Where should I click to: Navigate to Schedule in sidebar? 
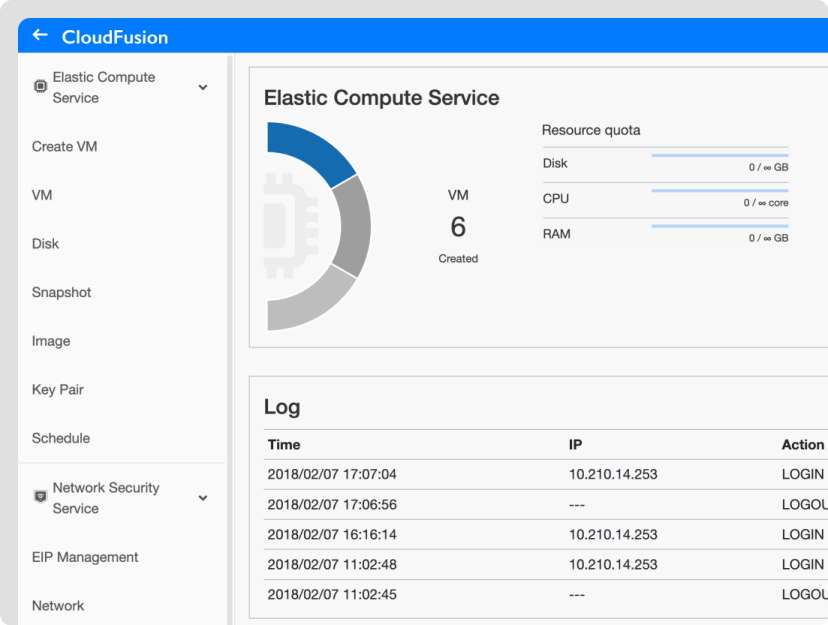(61, 438)
